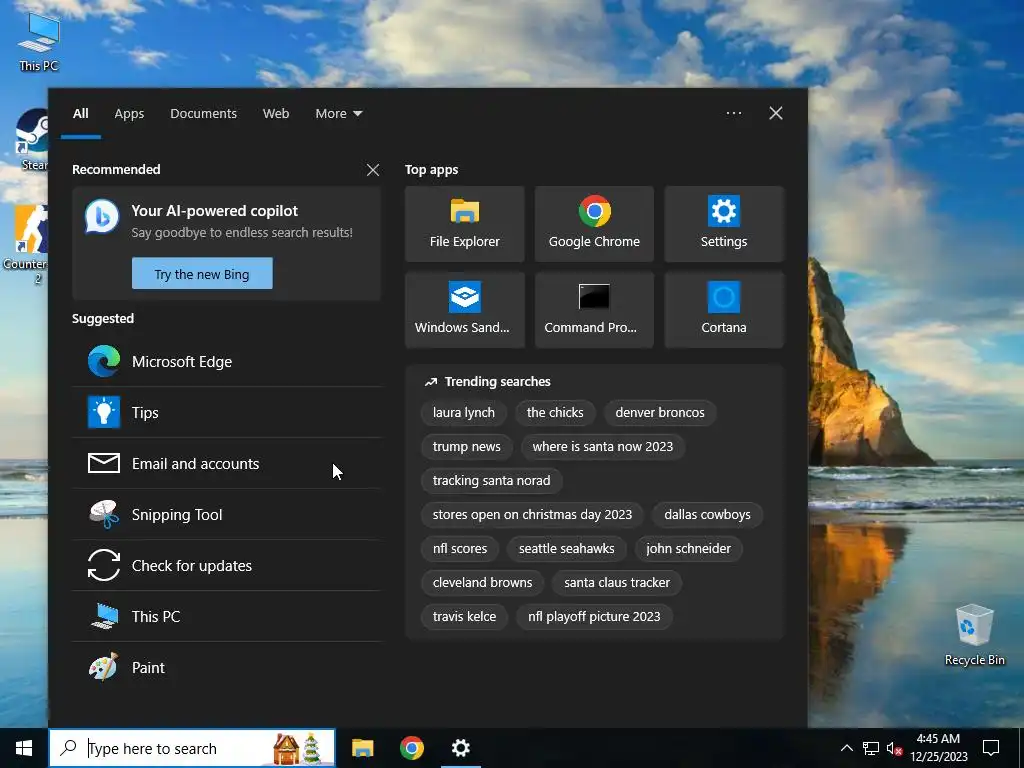Click the holiday search highlight image

point(297,748)
